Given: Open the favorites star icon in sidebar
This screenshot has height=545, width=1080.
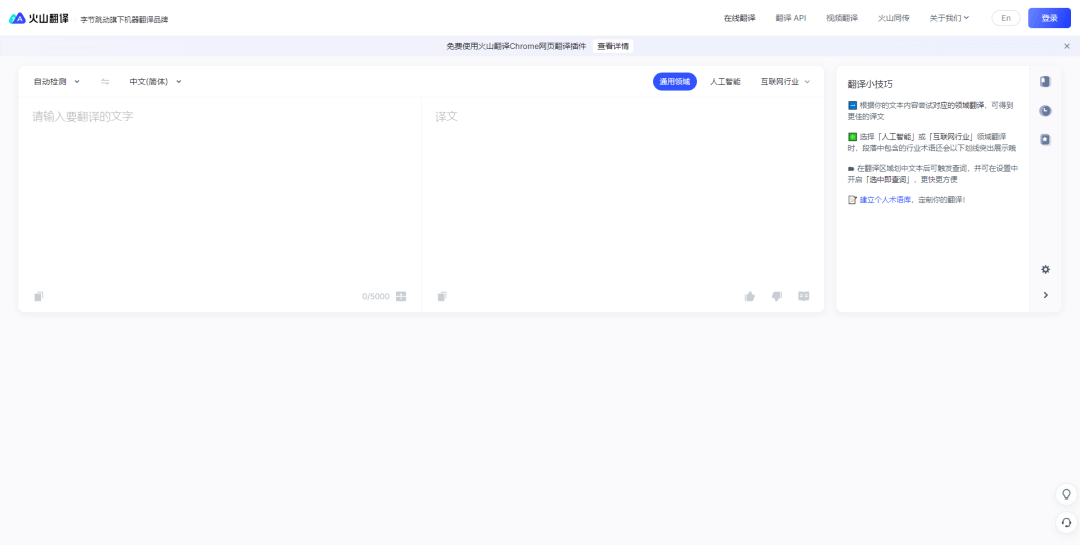Looking at the screenshot, I should point(1045,139).
